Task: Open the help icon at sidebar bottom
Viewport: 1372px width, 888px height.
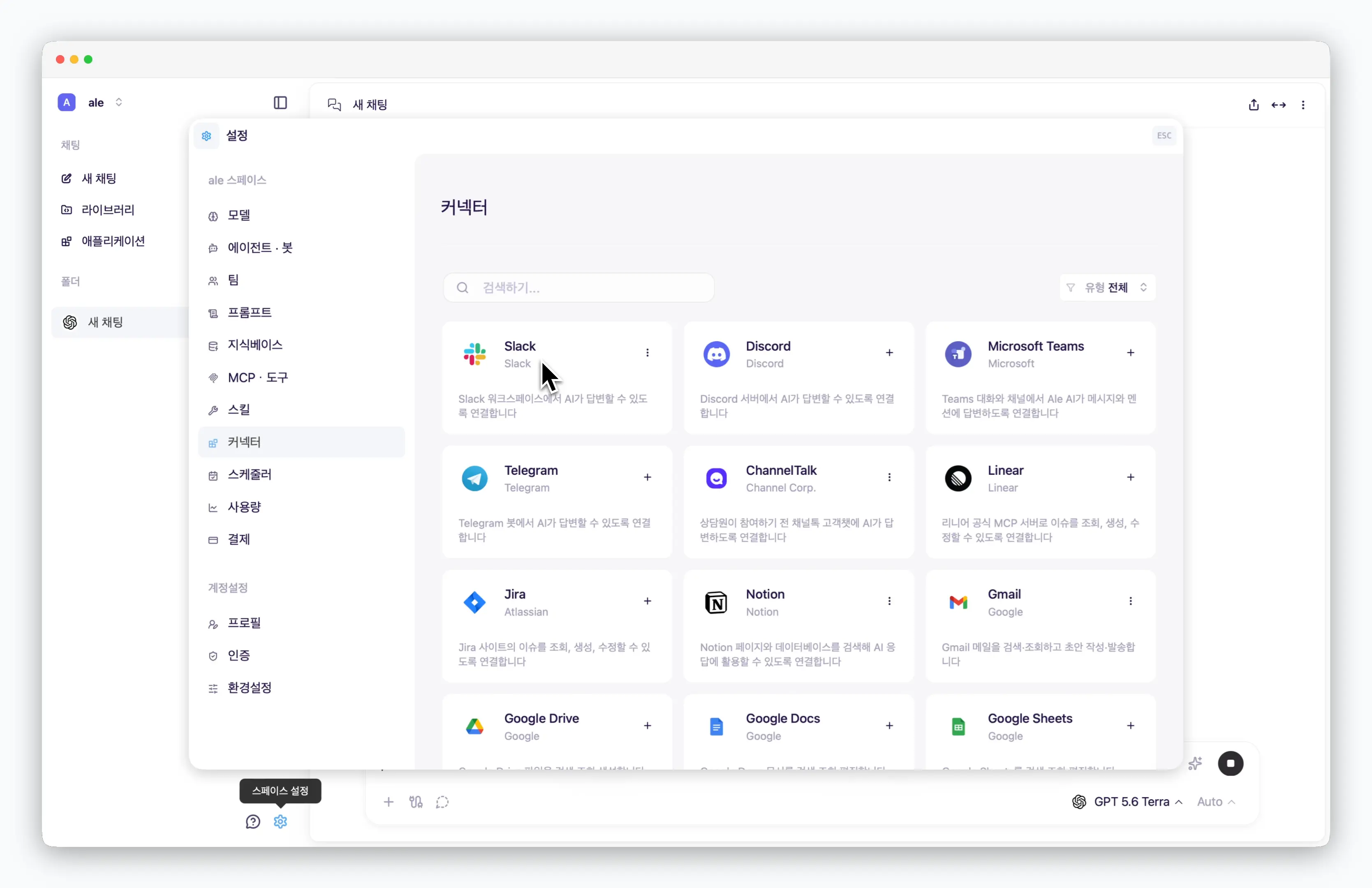Action: click(x=253, y=821)
